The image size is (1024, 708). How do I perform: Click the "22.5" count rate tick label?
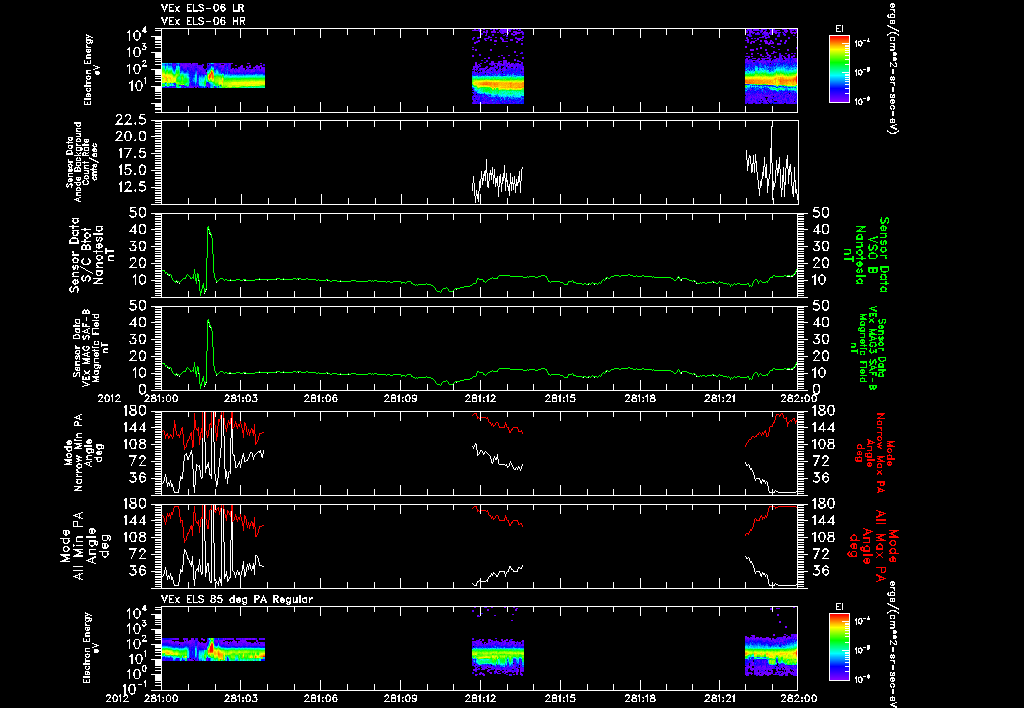pyautogui.click(x=130, y=120)
